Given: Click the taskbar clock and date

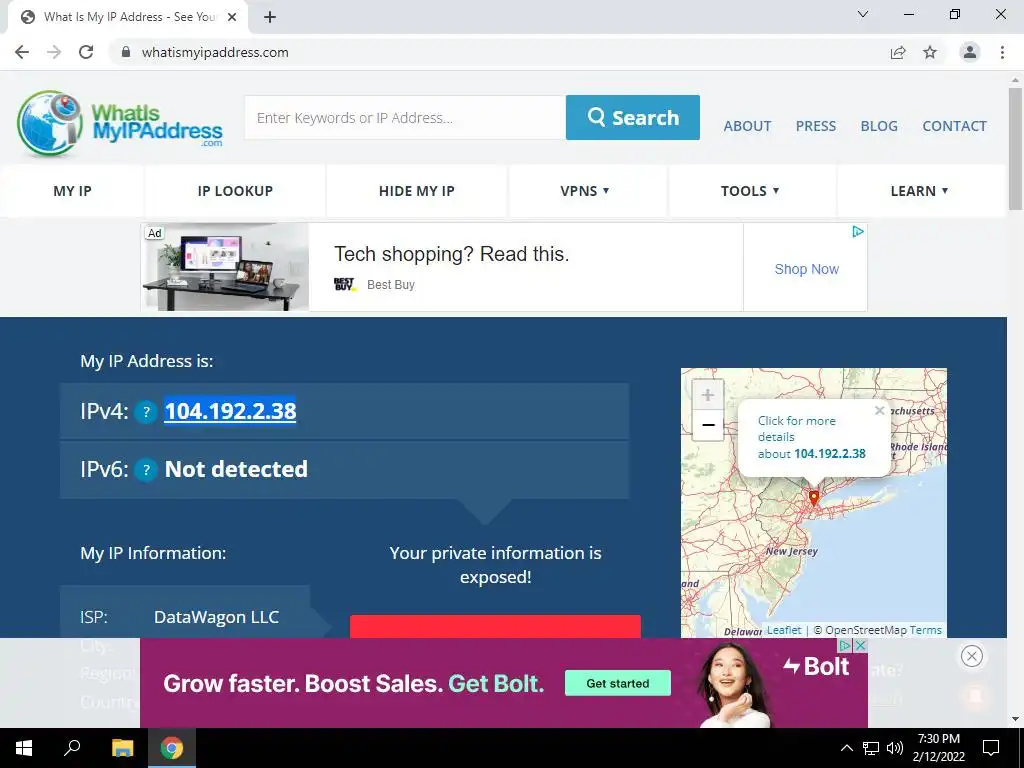Looking at the screenshot, I should 938,748.
